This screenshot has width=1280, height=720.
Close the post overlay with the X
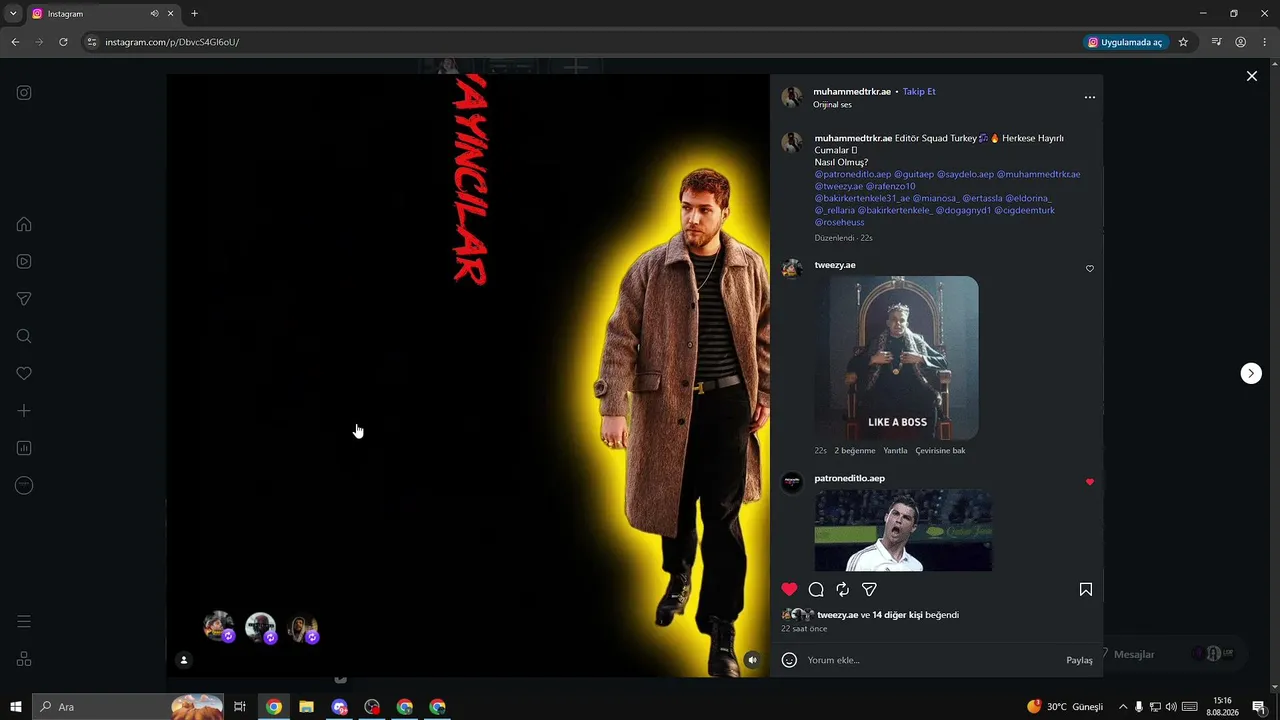1251,76
